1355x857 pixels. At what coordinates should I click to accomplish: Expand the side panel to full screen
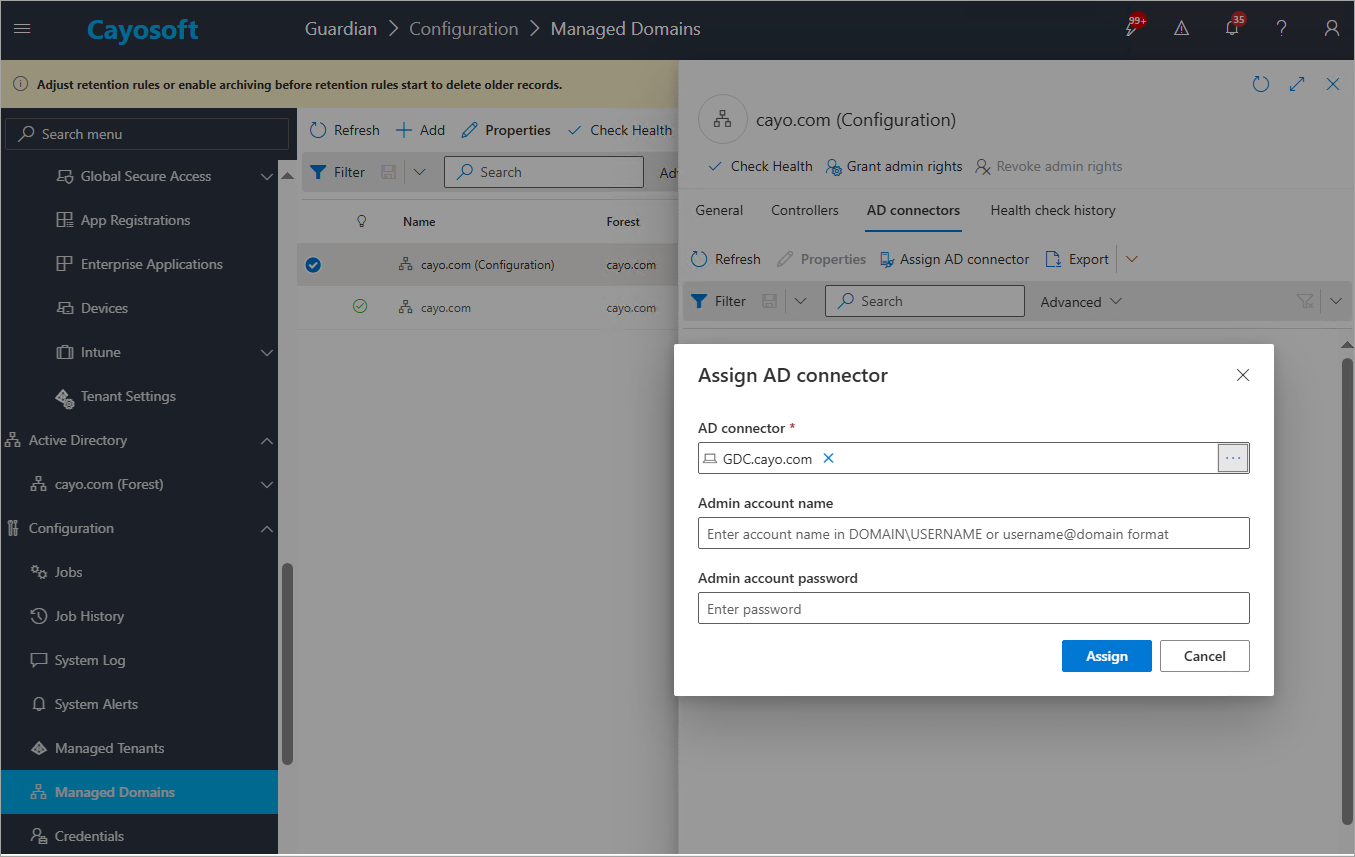[x=1297, y=84]
